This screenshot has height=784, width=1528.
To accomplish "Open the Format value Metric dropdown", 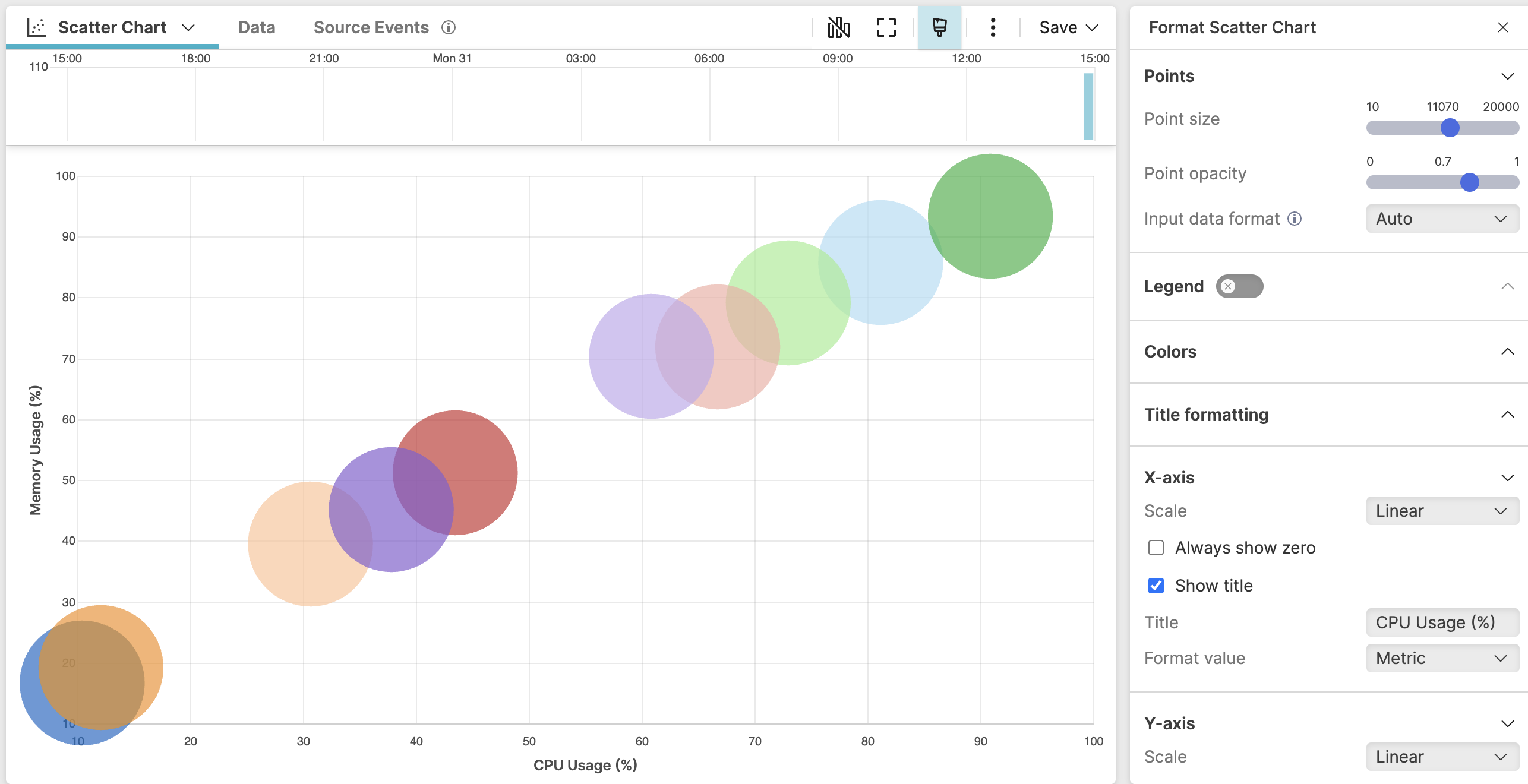I will (x=1442, y=658).
